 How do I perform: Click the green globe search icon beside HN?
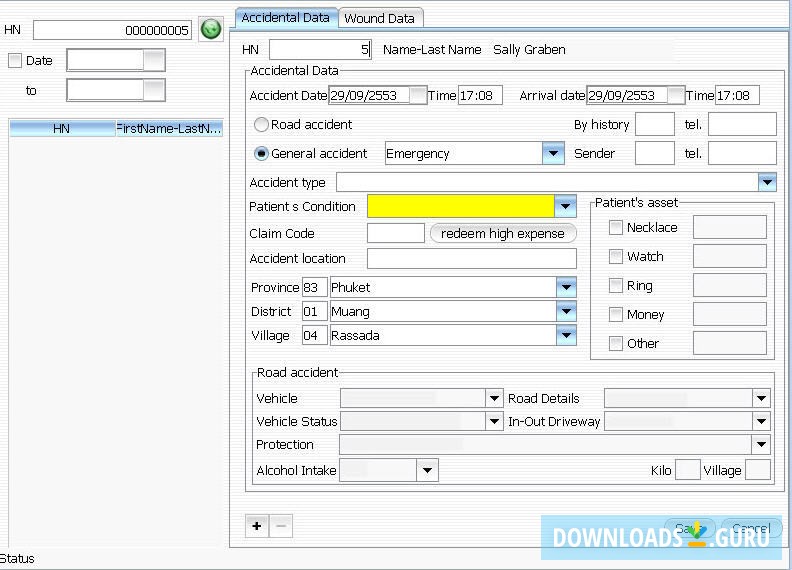click(x=211, y=29)
